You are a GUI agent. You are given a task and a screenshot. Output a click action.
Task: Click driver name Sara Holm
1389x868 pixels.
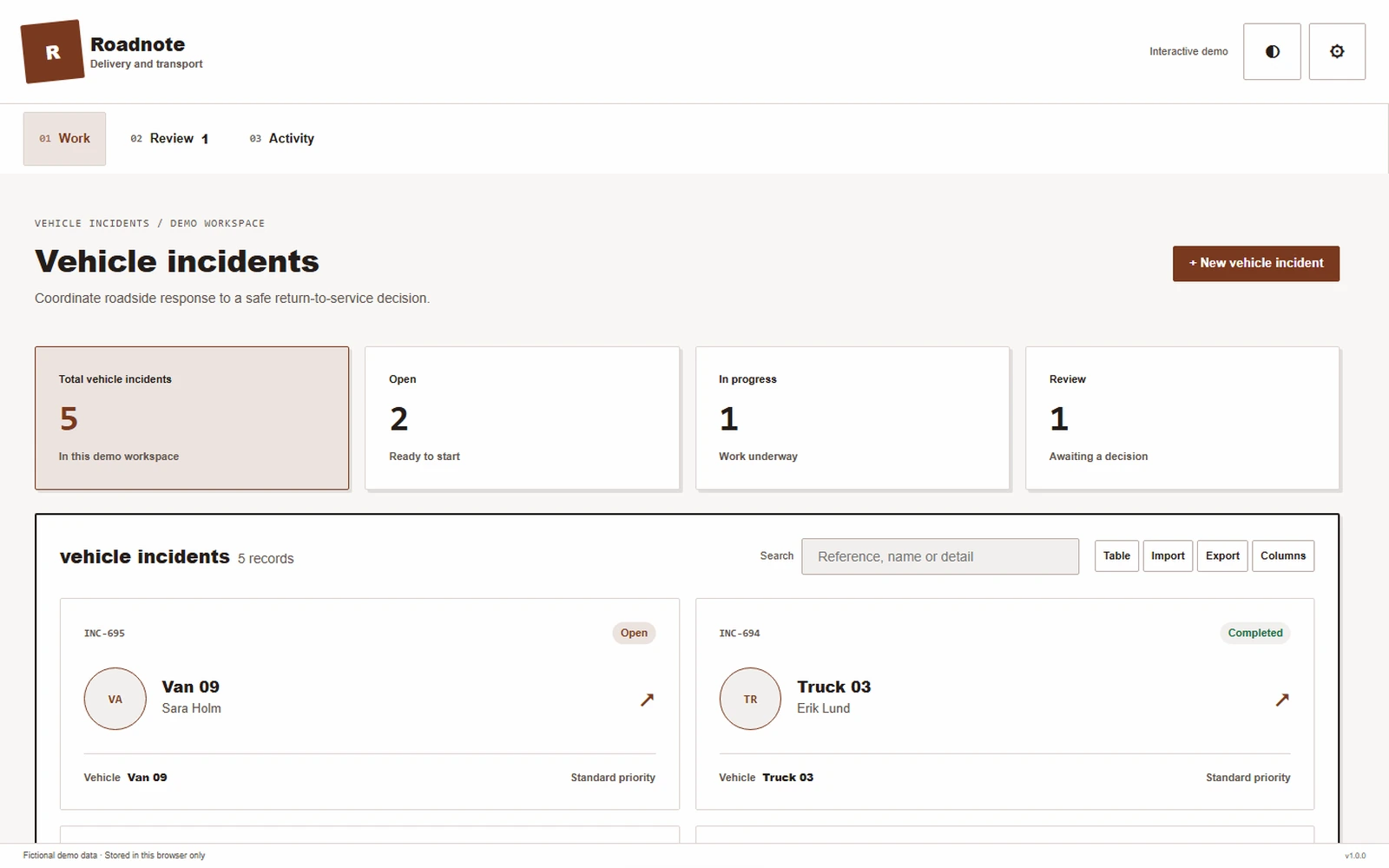tap(191, 708)
